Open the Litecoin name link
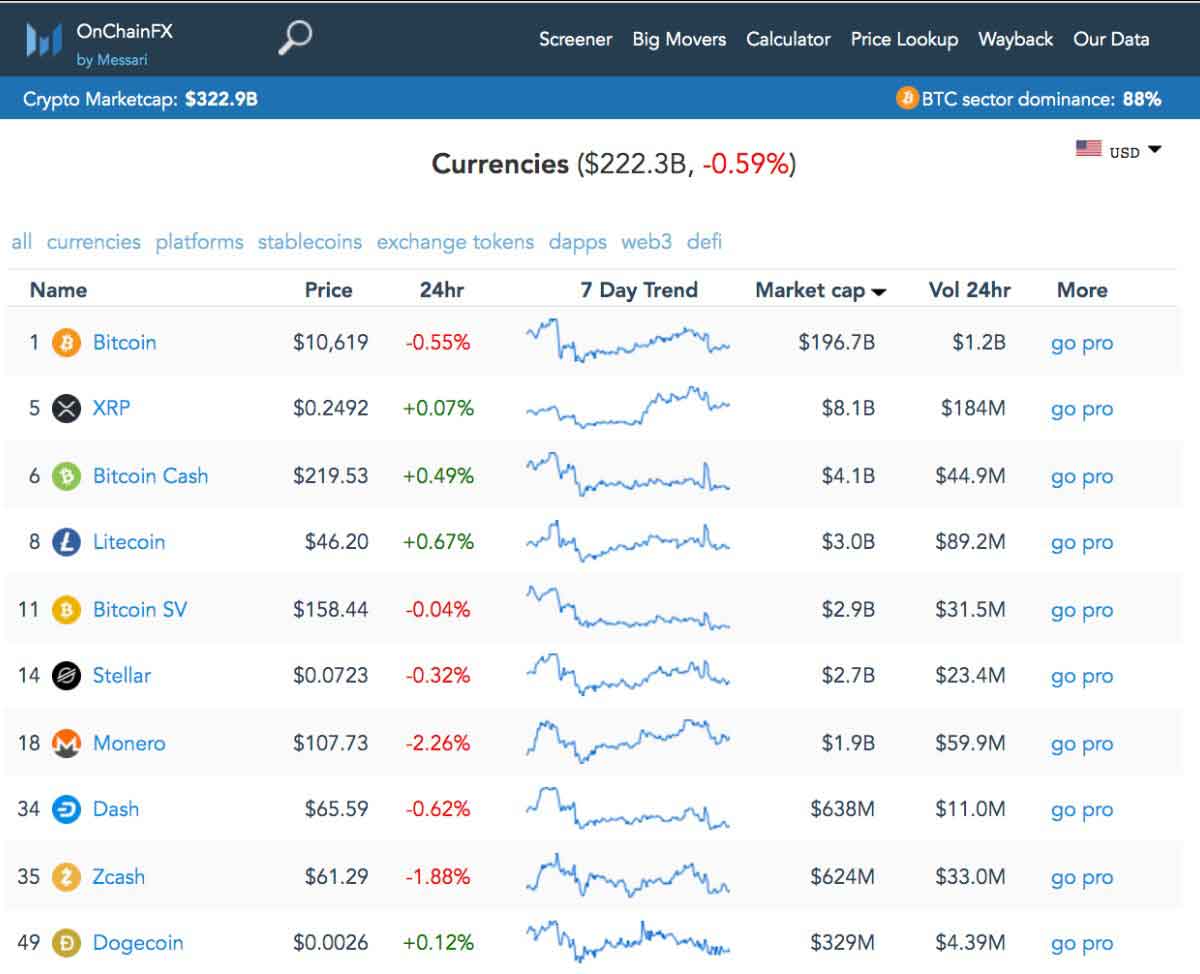The width and height of the screenshot is (1200, 974). [129, 542]
